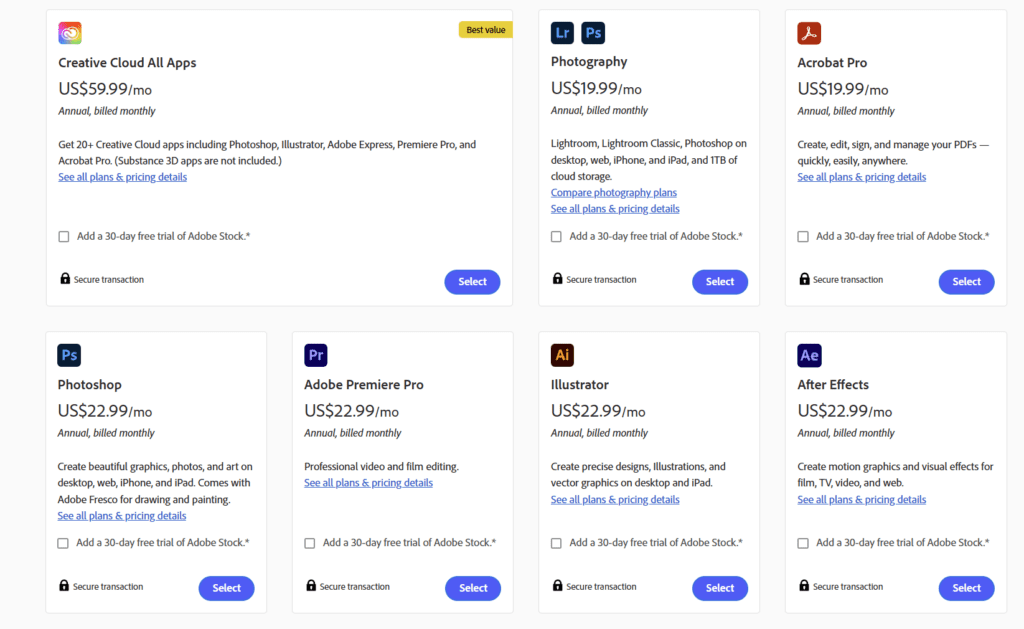Select the Creative Cloud All Apps plan

click(472, 282)
